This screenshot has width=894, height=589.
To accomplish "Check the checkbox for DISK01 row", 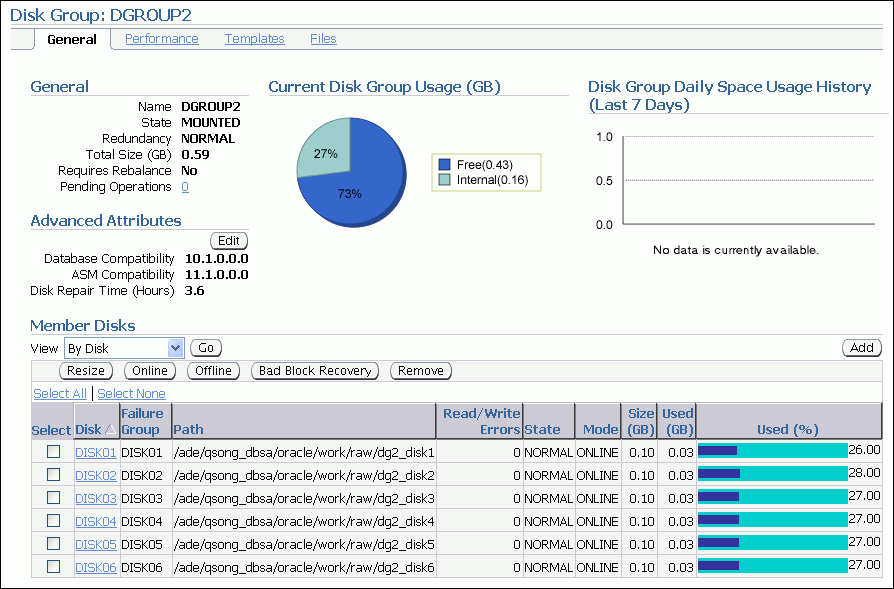I will (54, 451).
